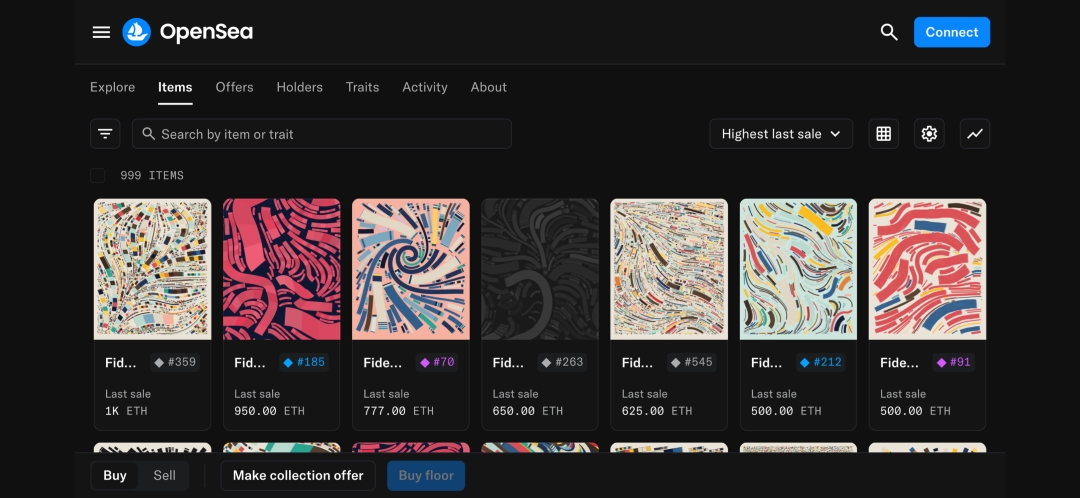Click the blue #212 rarity badge

click(820, 362)
